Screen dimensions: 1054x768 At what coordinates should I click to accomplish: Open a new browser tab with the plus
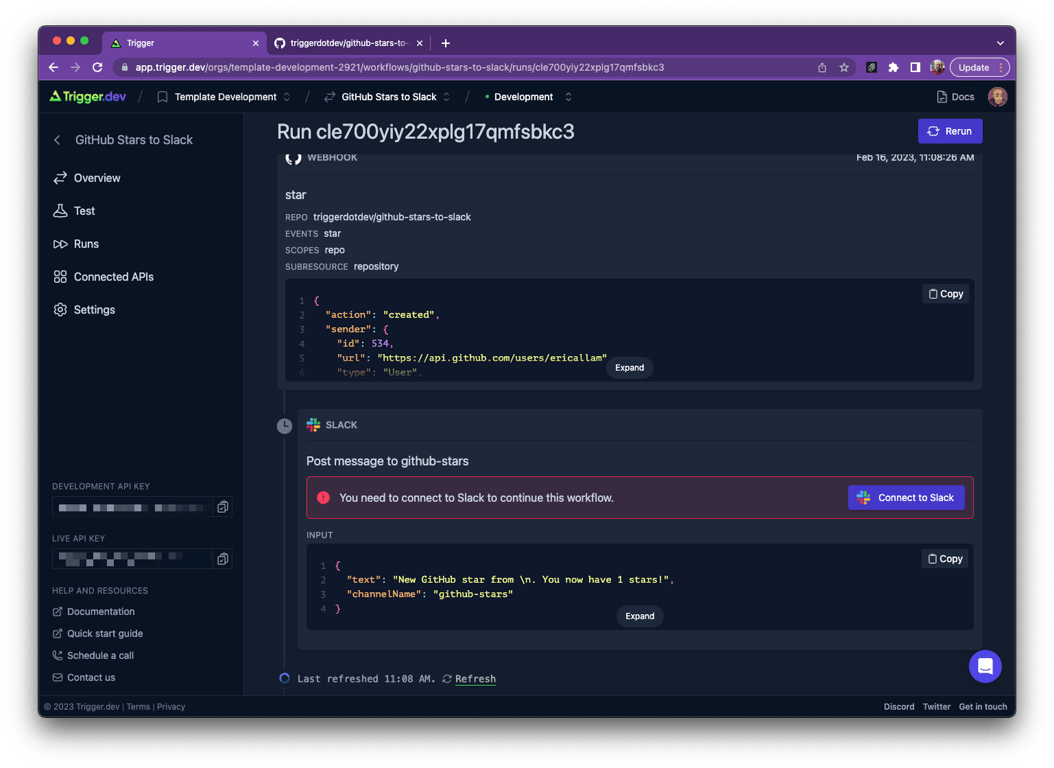(446, 43)
